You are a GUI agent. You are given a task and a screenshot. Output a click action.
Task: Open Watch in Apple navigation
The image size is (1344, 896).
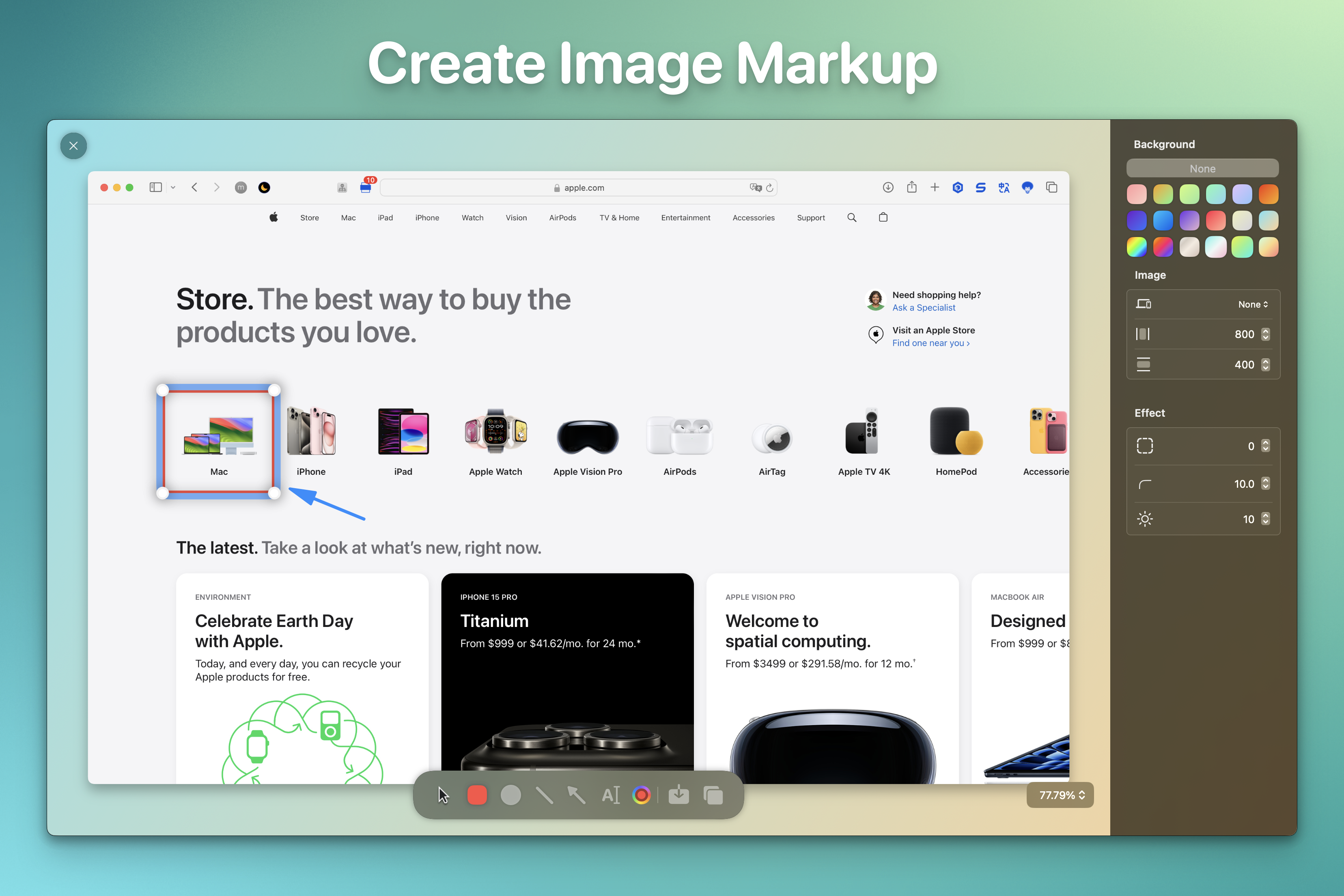coord(473,218)
